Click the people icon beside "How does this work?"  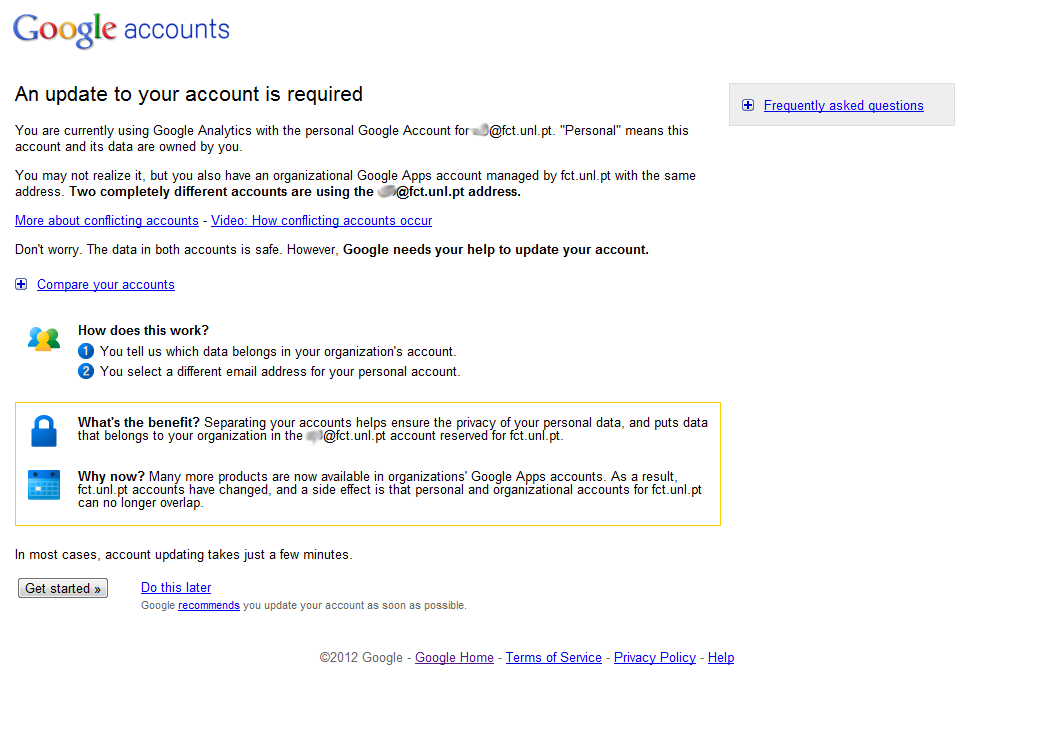[x=44, y=339]
